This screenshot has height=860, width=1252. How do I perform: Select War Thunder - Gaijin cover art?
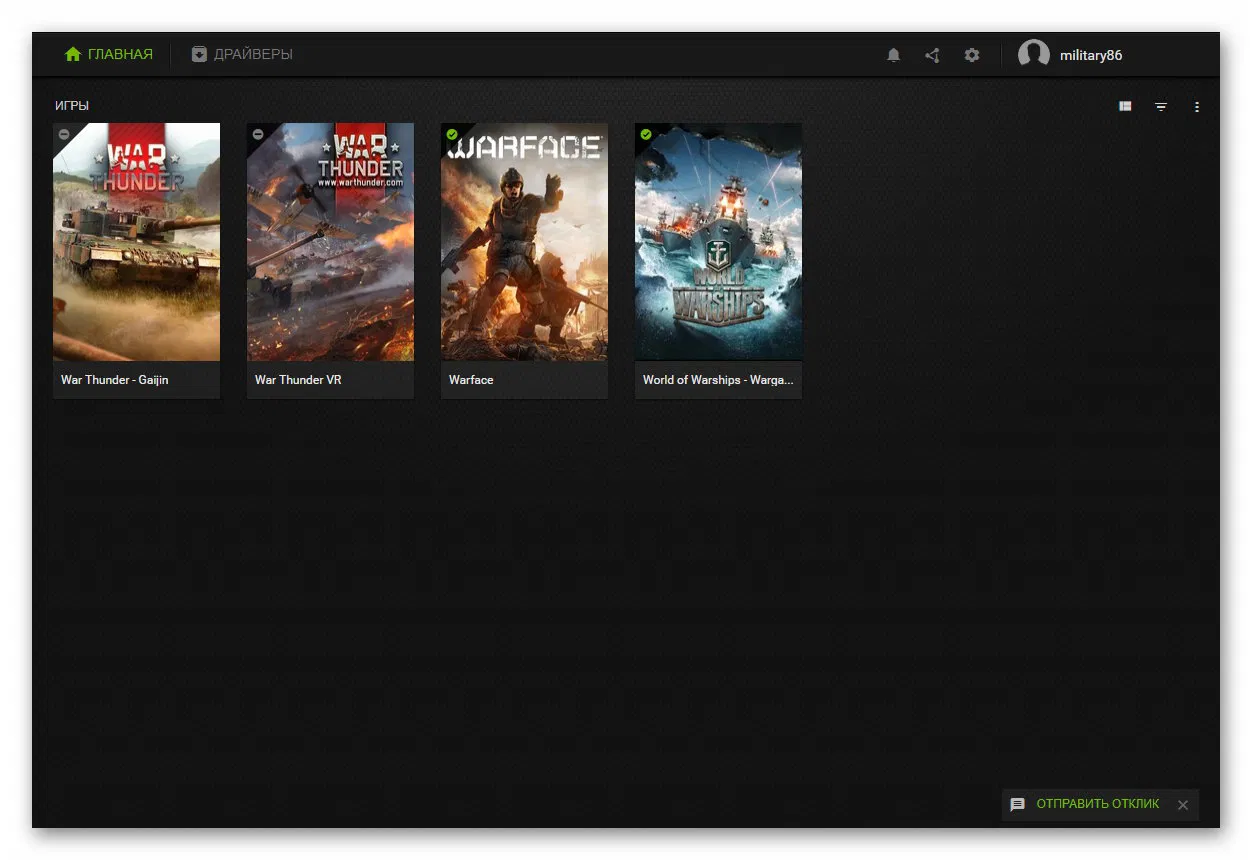[x=136, y=242]
